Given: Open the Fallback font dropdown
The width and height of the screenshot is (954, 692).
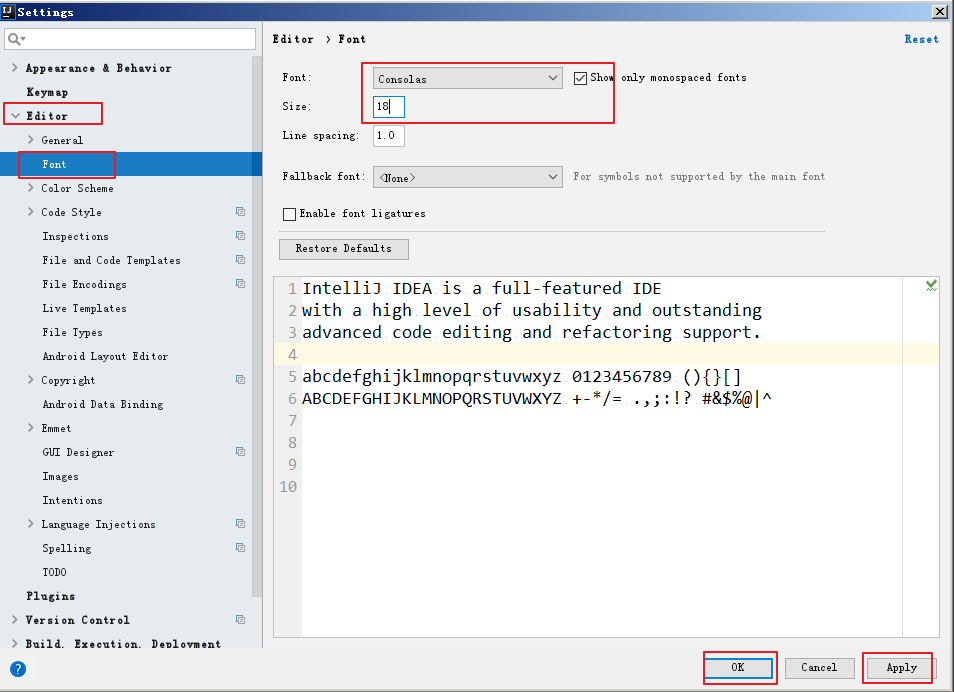Looking at the screenshot, I should 467,177.
